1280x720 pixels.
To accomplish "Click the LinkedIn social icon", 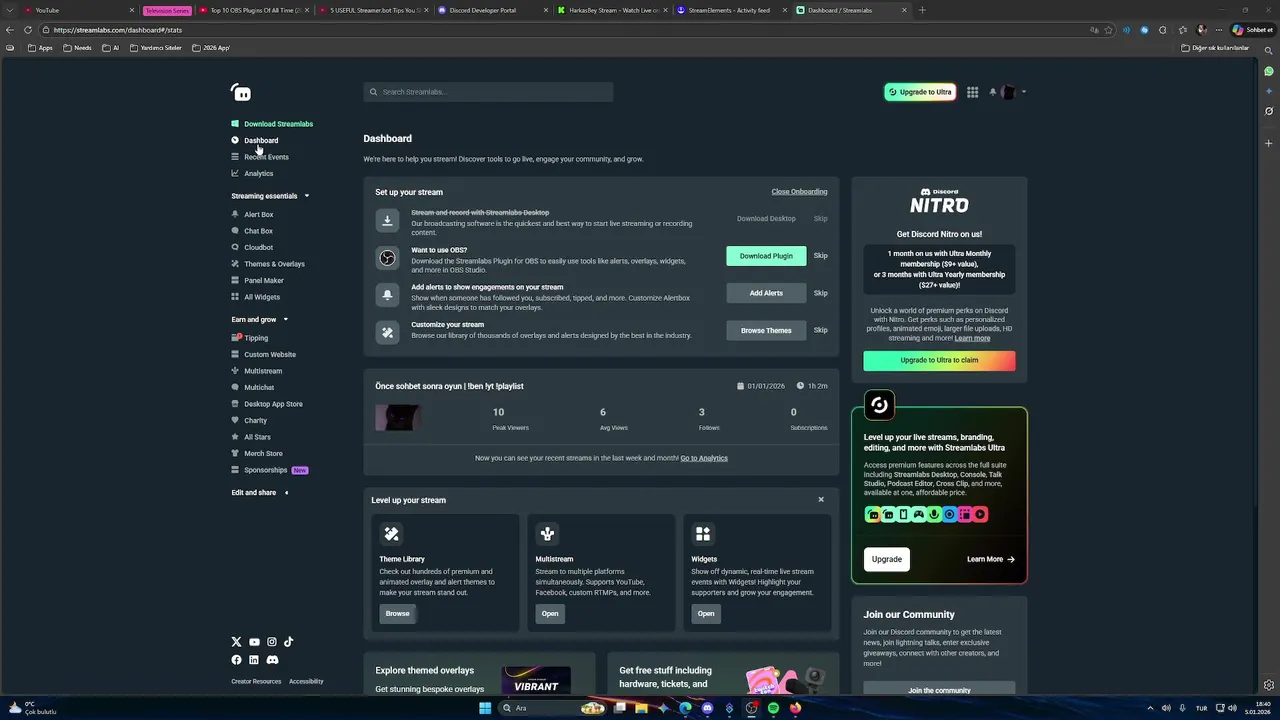I will [254, 660].
